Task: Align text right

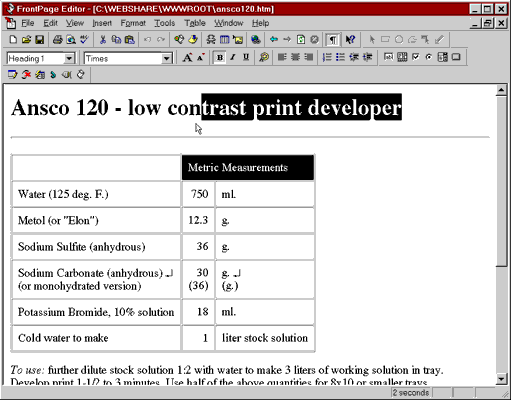Action: 309,58
